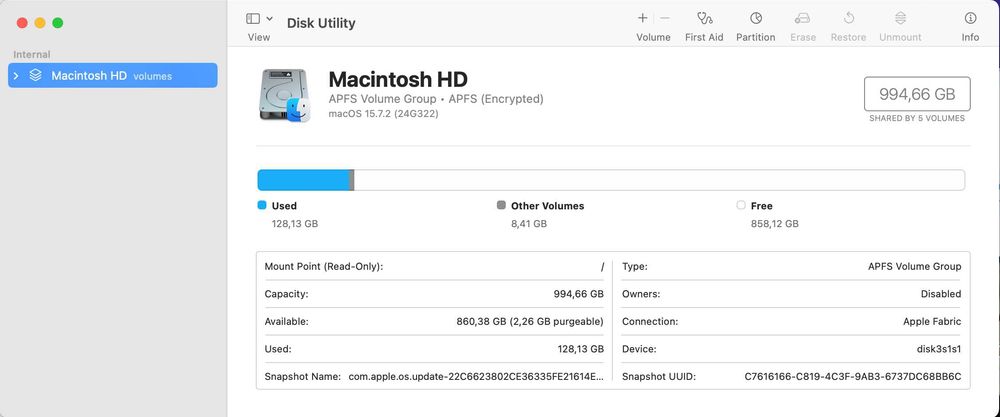Image resolution: width=1000 pixels, height=417 pixels.
Task: Click the First Aid stethoscope icon
Action: tap(704, 18)
